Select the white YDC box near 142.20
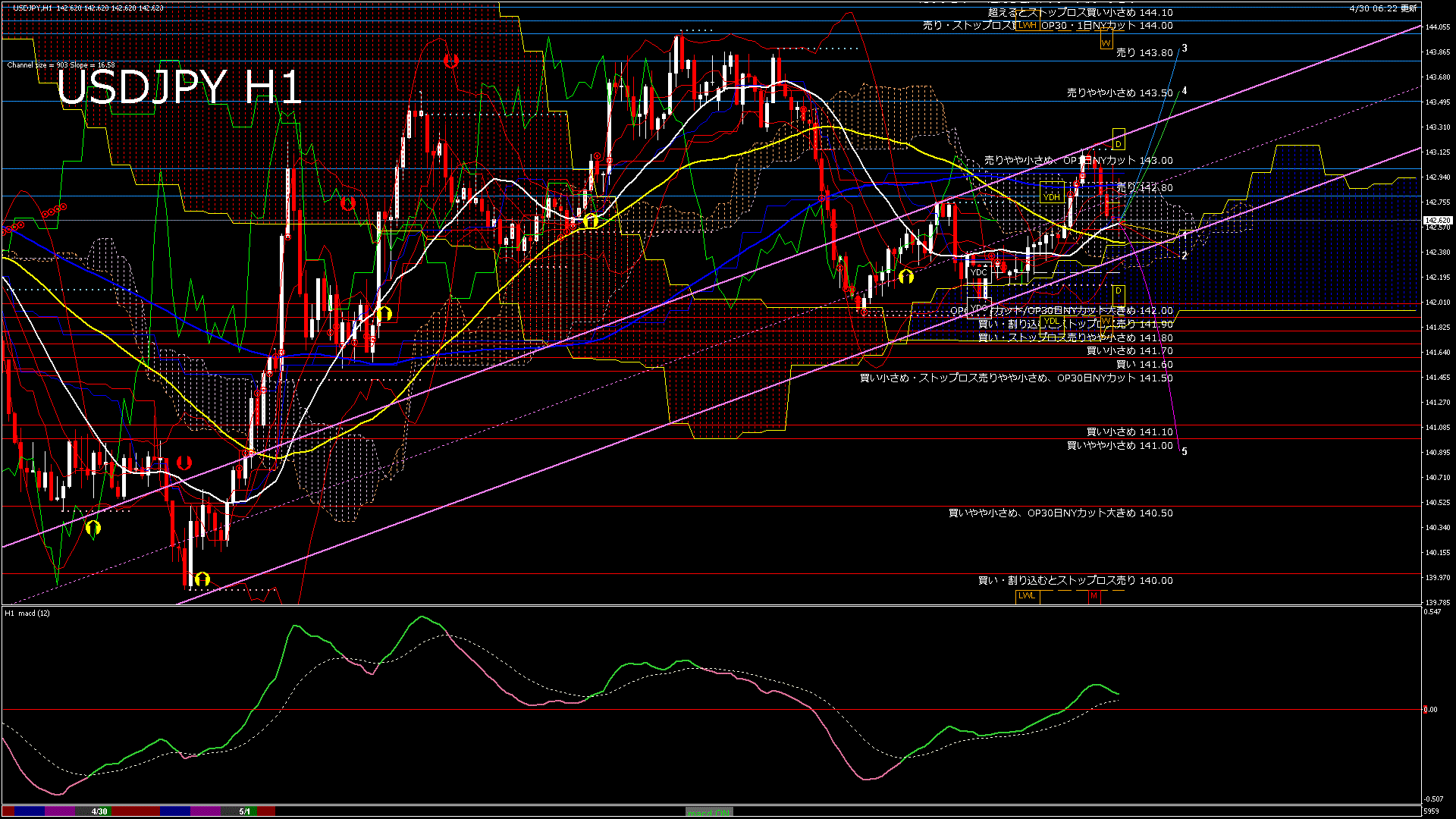The height and width of the screenshot is (819, 1456). (x=979, y=272)
